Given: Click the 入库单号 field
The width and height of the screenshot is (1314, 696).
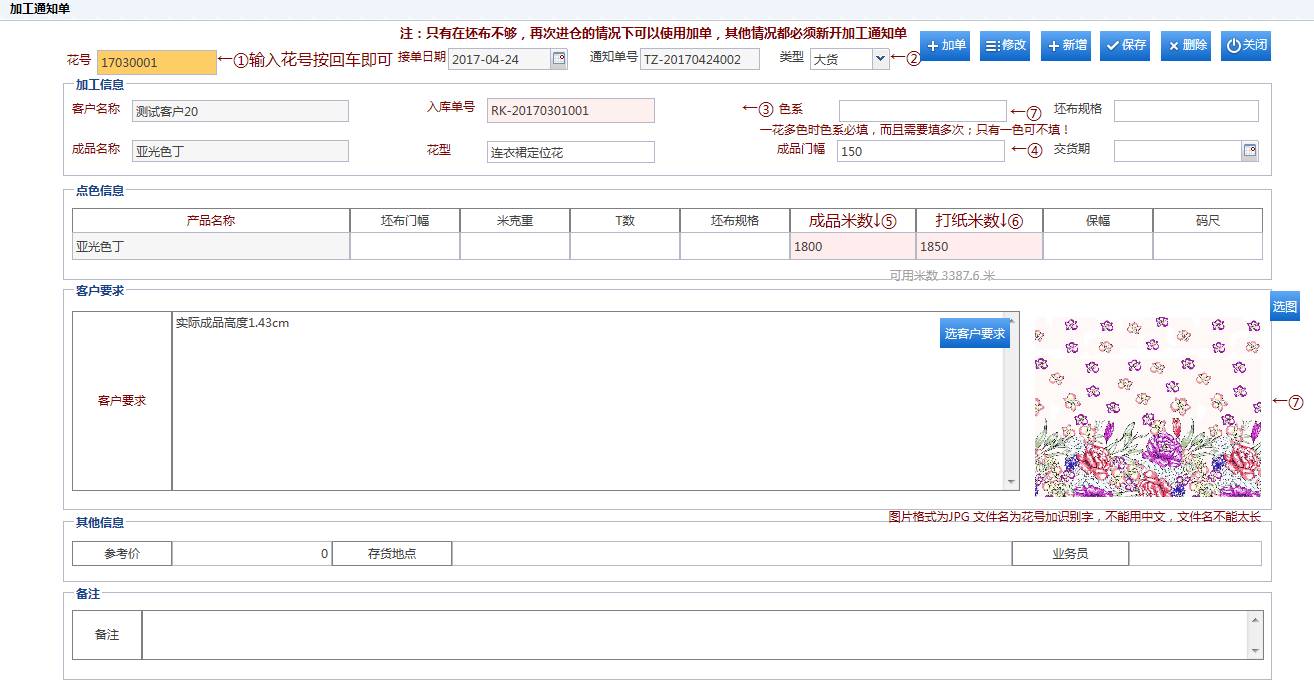Looking at the screenshot, I should [x=570, y=111].
